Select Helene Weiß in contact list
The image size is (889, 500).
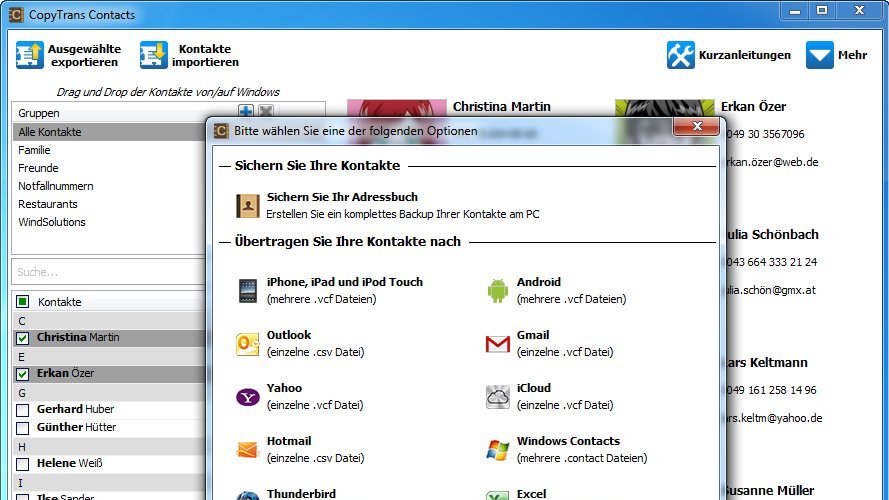[70, 463]
